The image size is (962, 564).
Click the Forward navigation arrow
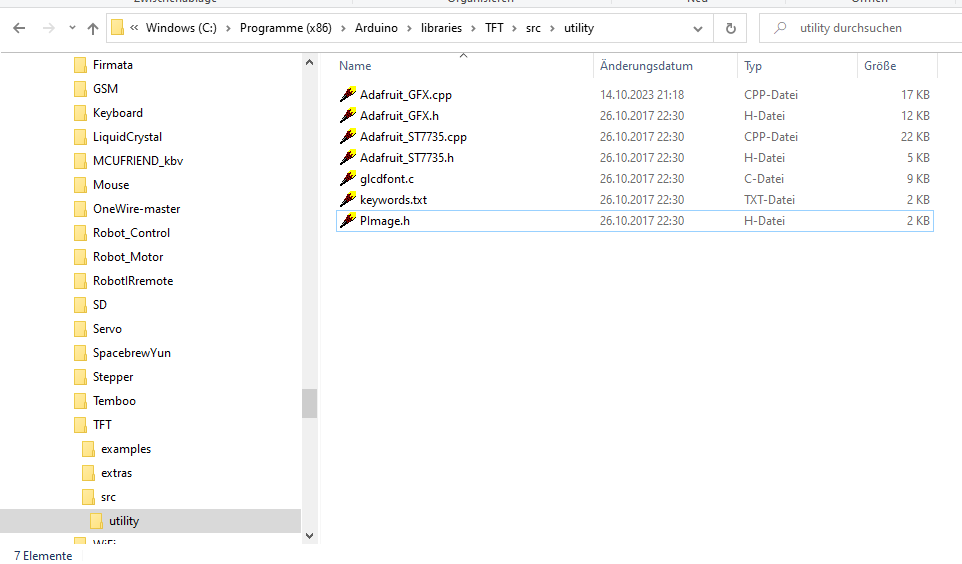click(x=48, y=28)
